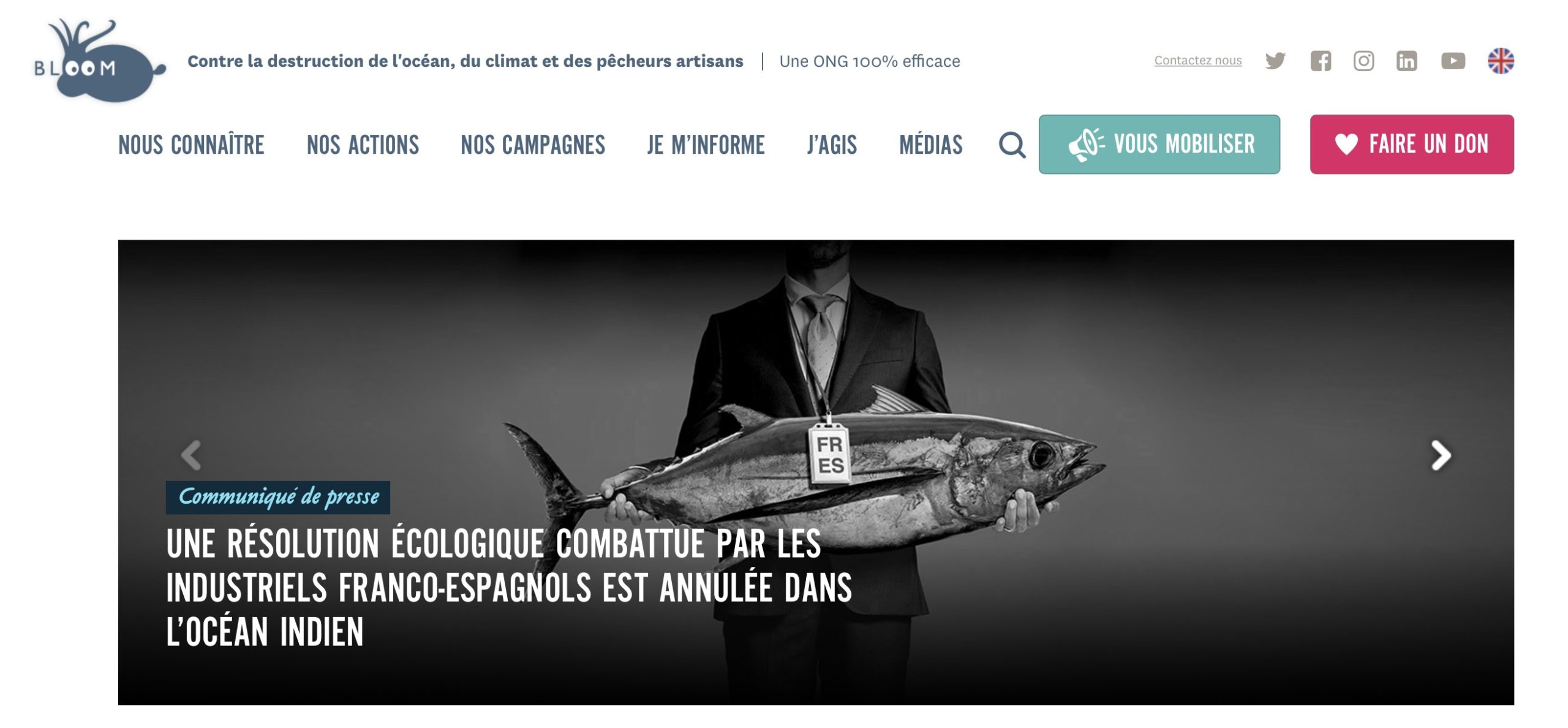The height and width of the screenshot is (728, 1568).
Task: Open the Nos campagnes menu
Action: [533, 145]
